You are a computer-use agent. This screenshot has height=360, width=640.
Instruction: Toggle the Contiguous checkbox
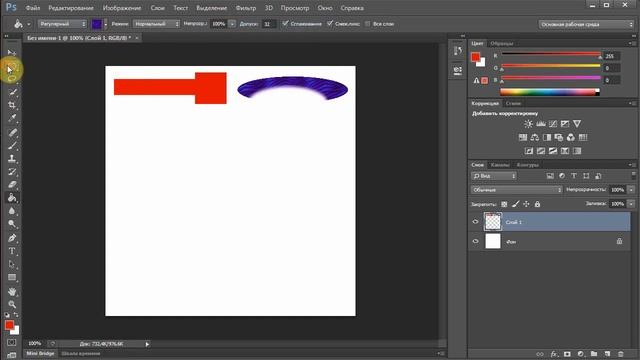point(330,24)
